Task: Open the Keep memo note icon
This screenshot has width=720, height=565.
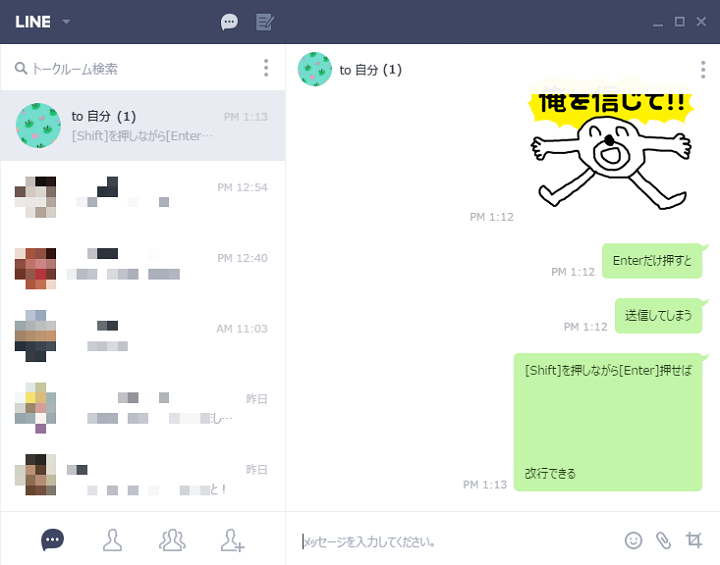Action: tap(265, 22)
